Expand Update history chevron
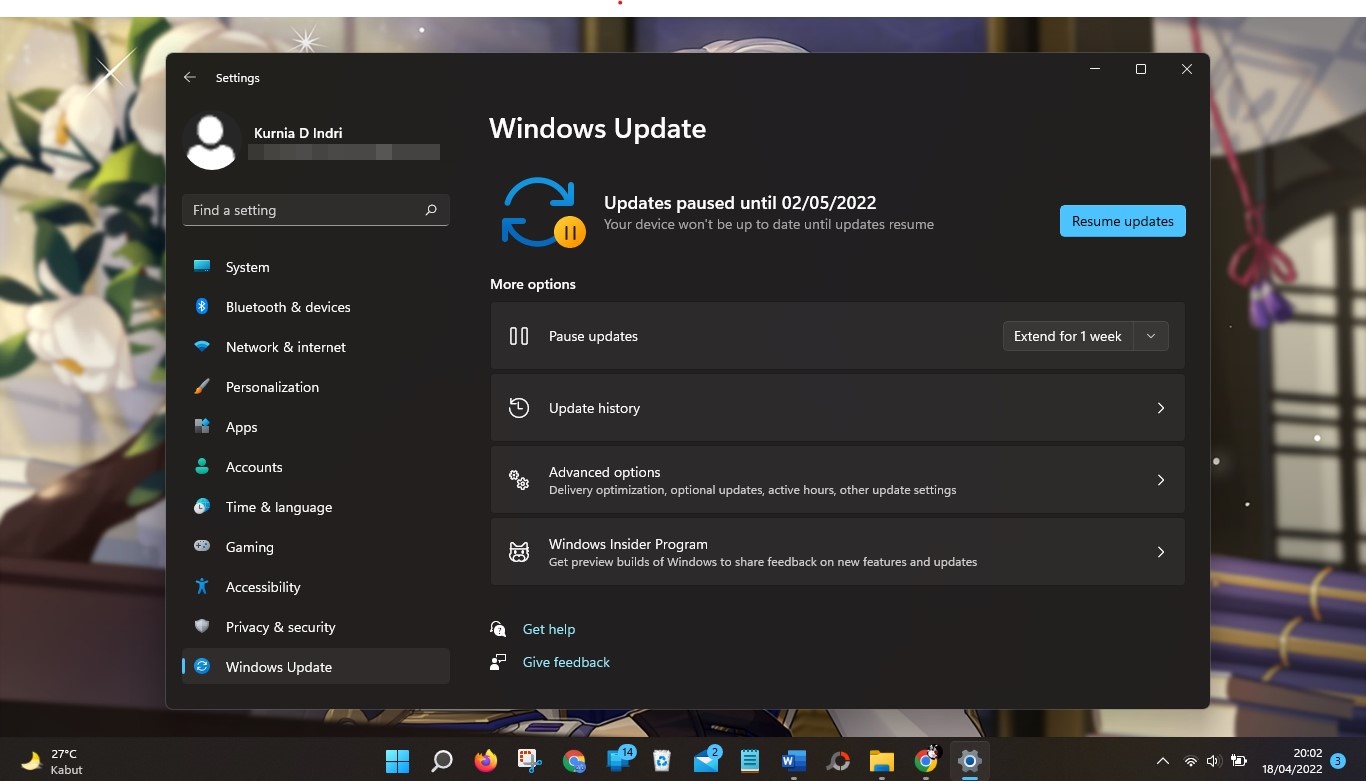This screenshot has width=1366, height=781. click(x=1161, y=408)
